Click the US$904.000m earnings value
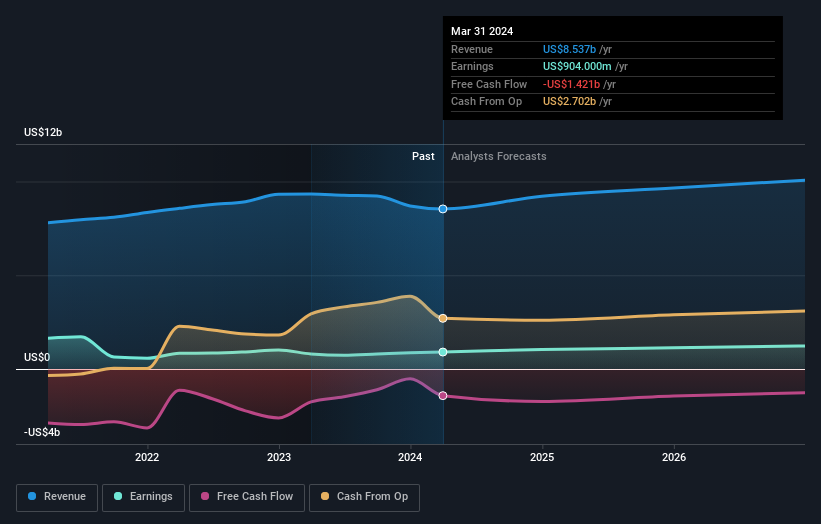 577,66
